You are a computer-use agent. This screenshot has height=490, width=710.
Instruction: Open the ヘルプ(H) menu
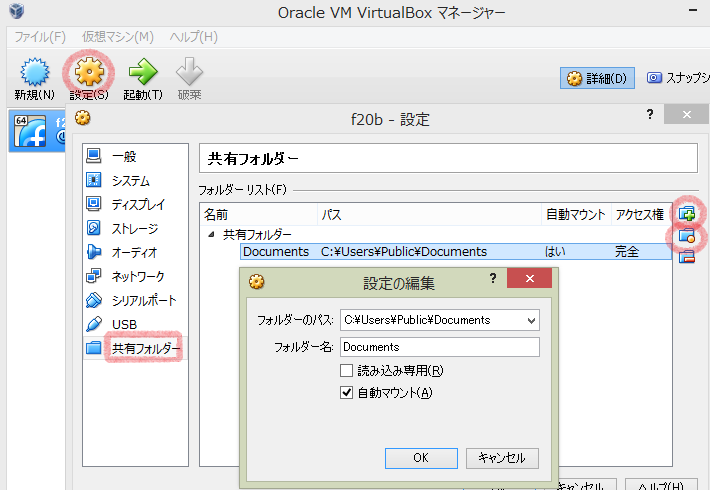pyautogui.click(x=194, y=37)
